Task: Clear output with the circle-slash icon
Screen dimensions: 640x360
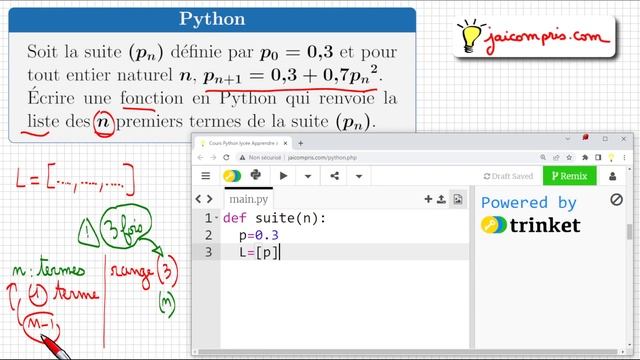Action: (x=616, y=200)
